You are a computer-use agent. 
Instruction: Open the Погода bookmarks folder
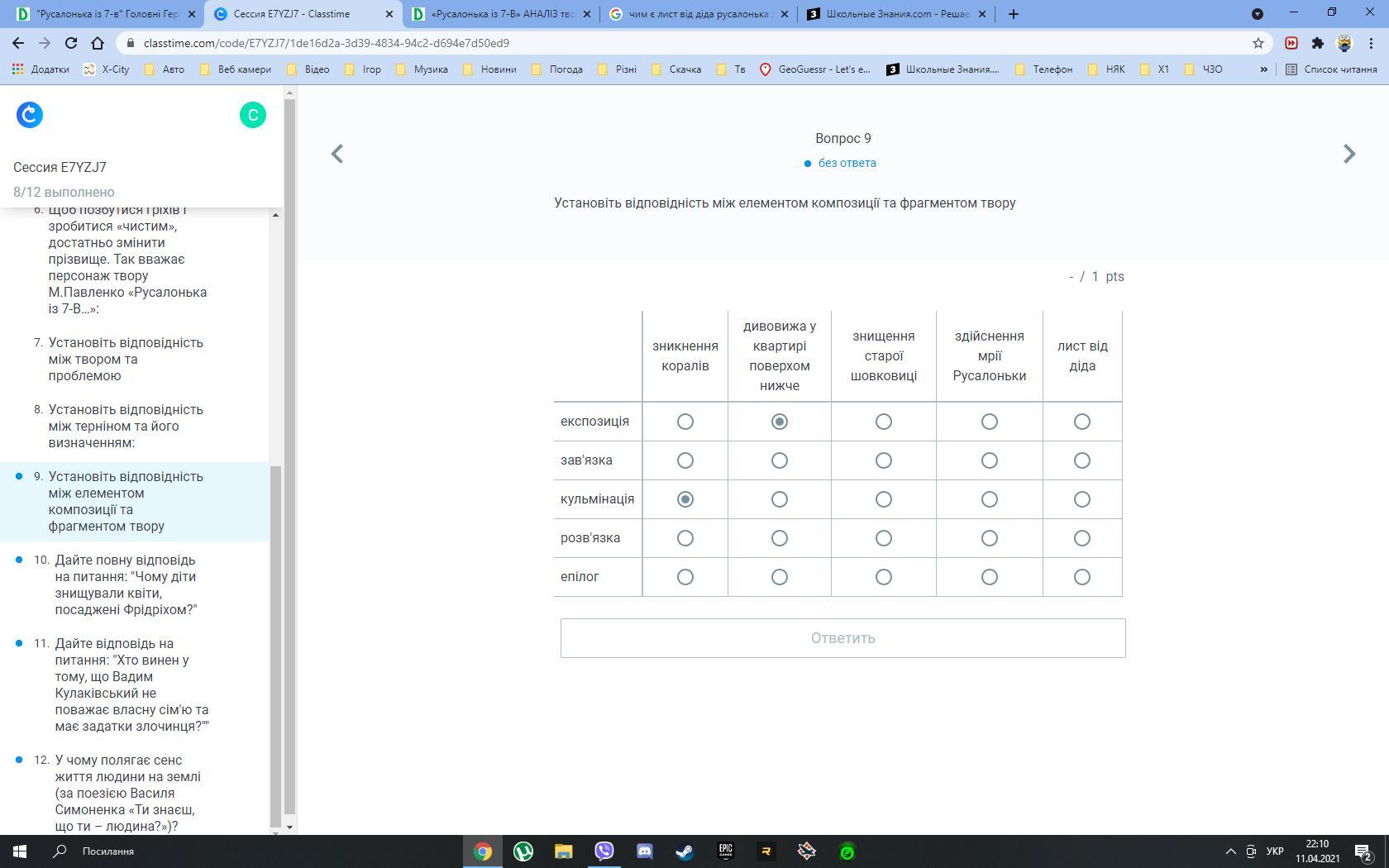558,69
